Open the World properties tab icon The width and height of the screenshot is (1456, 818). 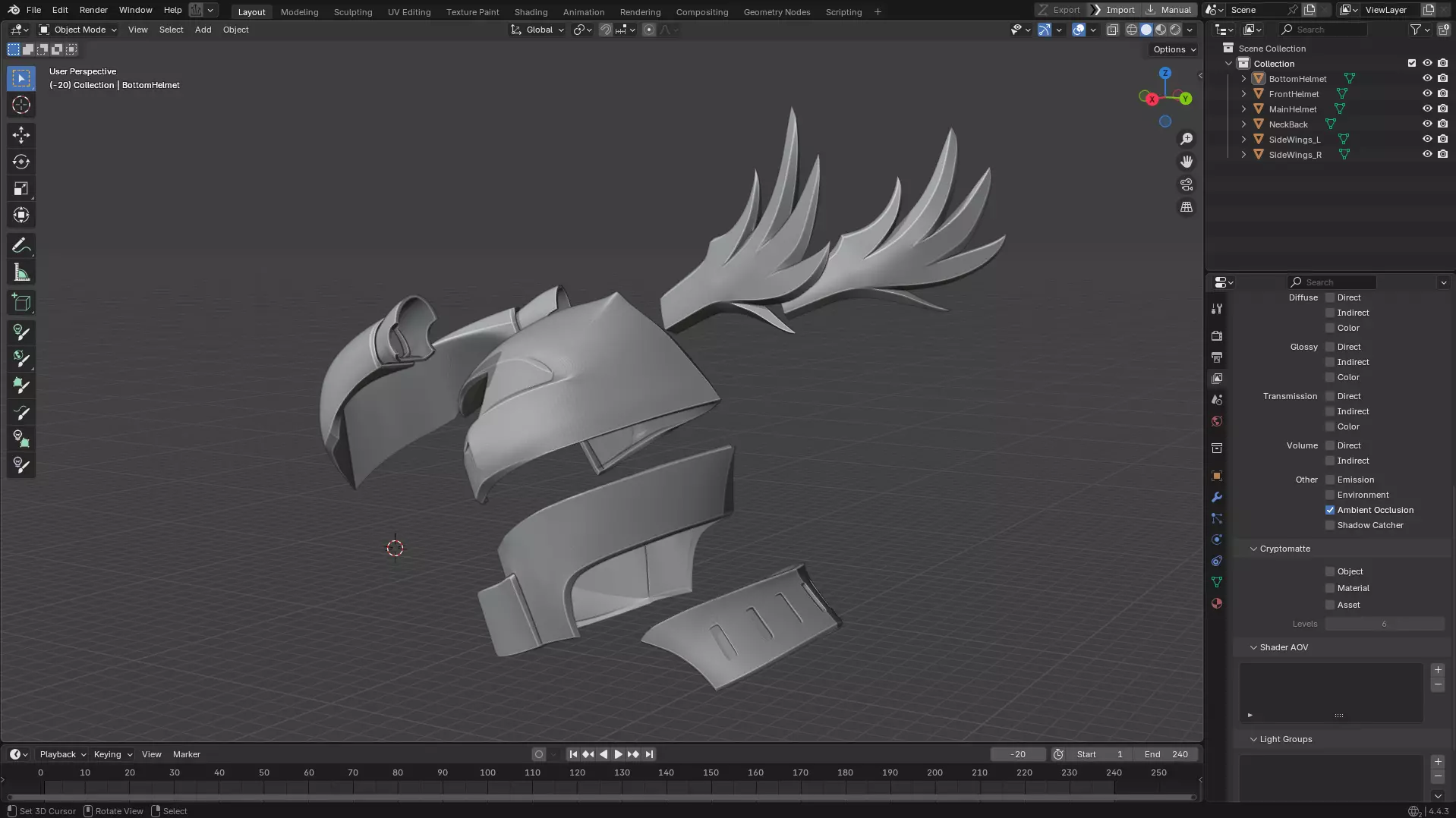pos(1217,421)
